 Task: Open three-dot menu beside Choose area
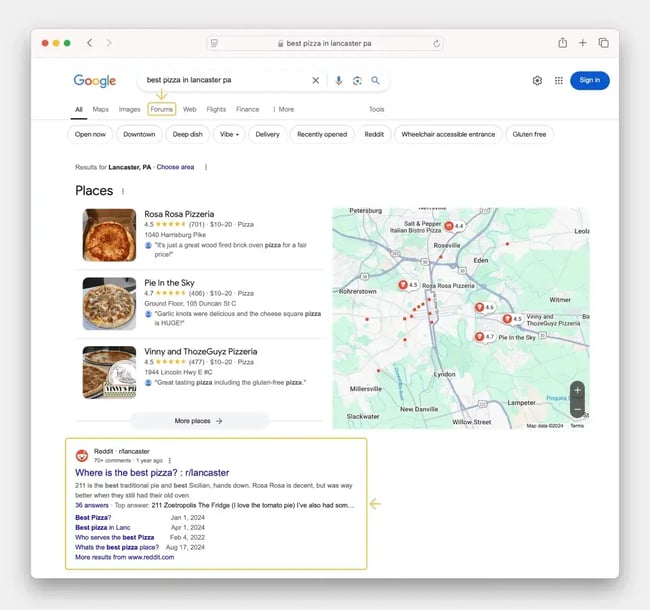(x=206, y=167)
